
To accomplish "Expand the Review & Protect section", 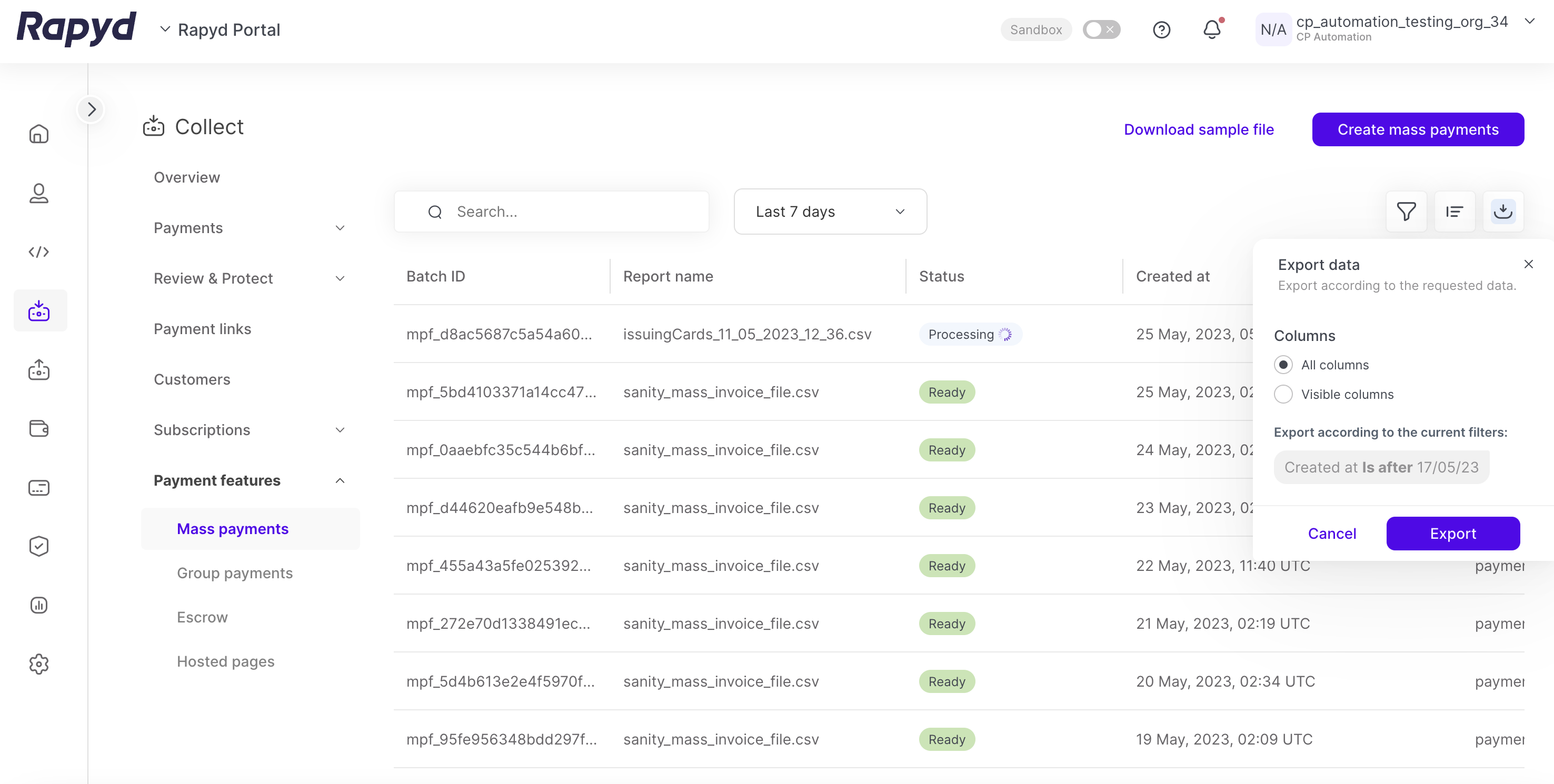I will pos(249,279).
